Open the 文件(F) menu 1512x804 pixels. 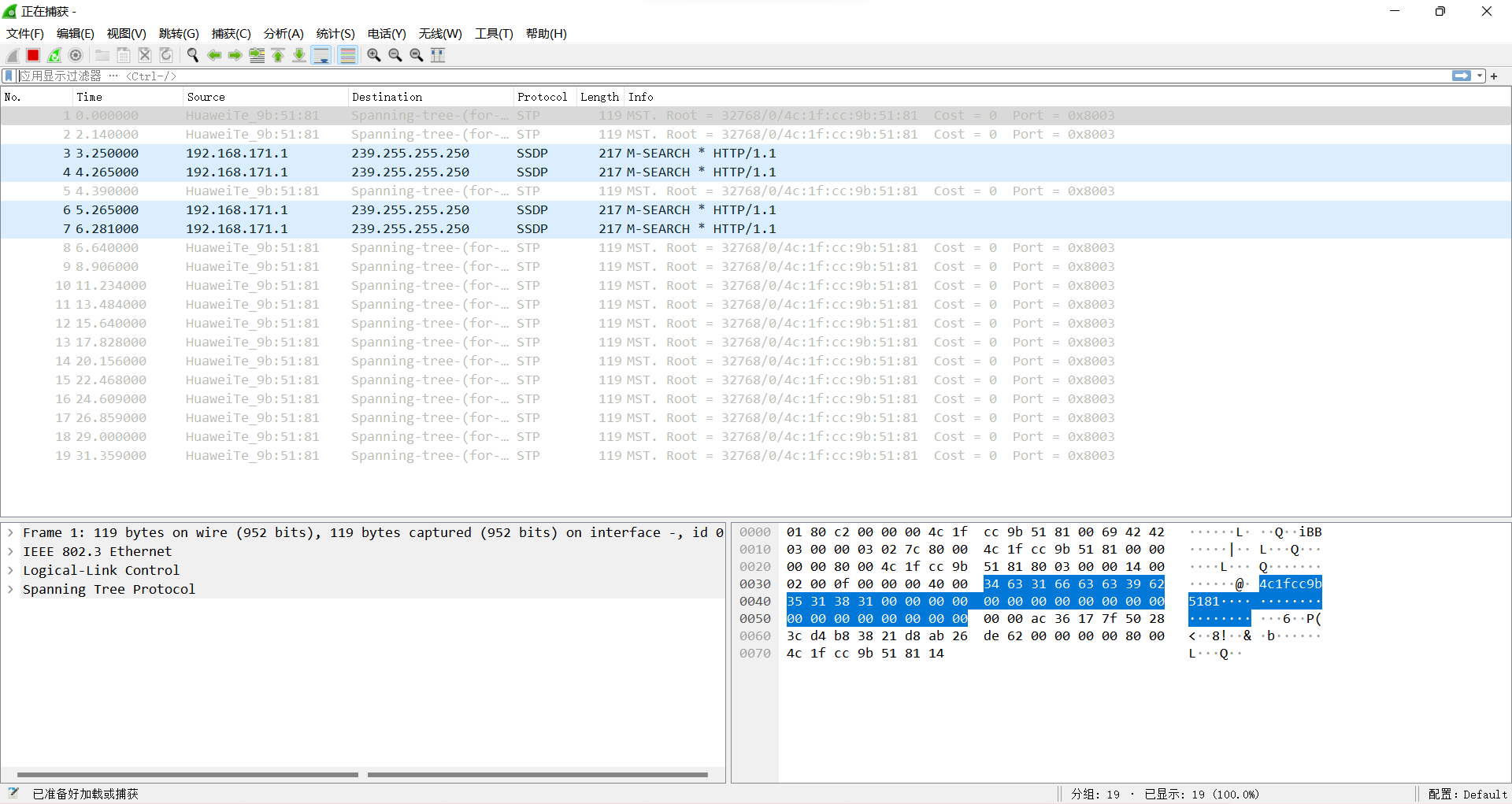coord(25,34)
